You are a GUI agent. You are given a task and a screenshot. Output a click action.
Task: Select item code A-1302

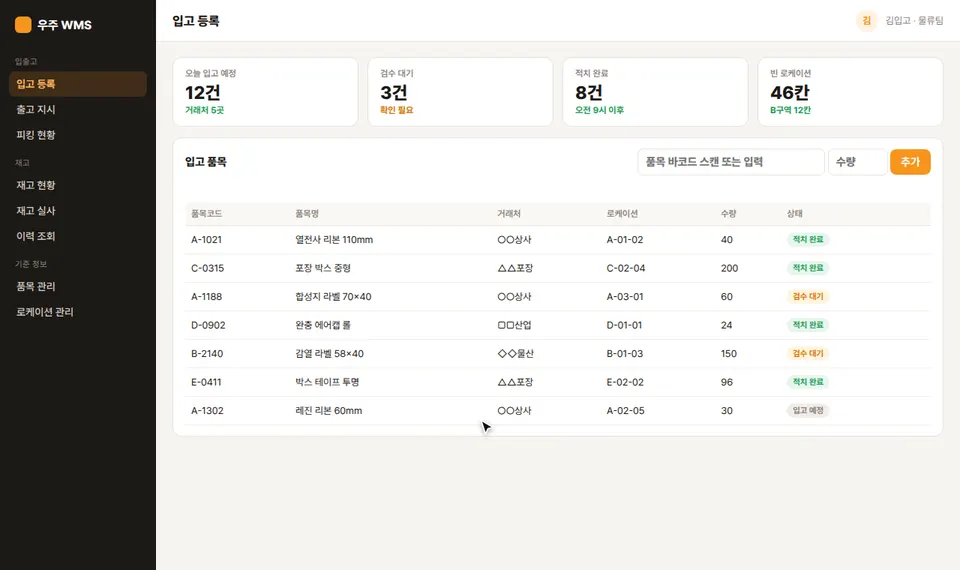pos(207,411)
